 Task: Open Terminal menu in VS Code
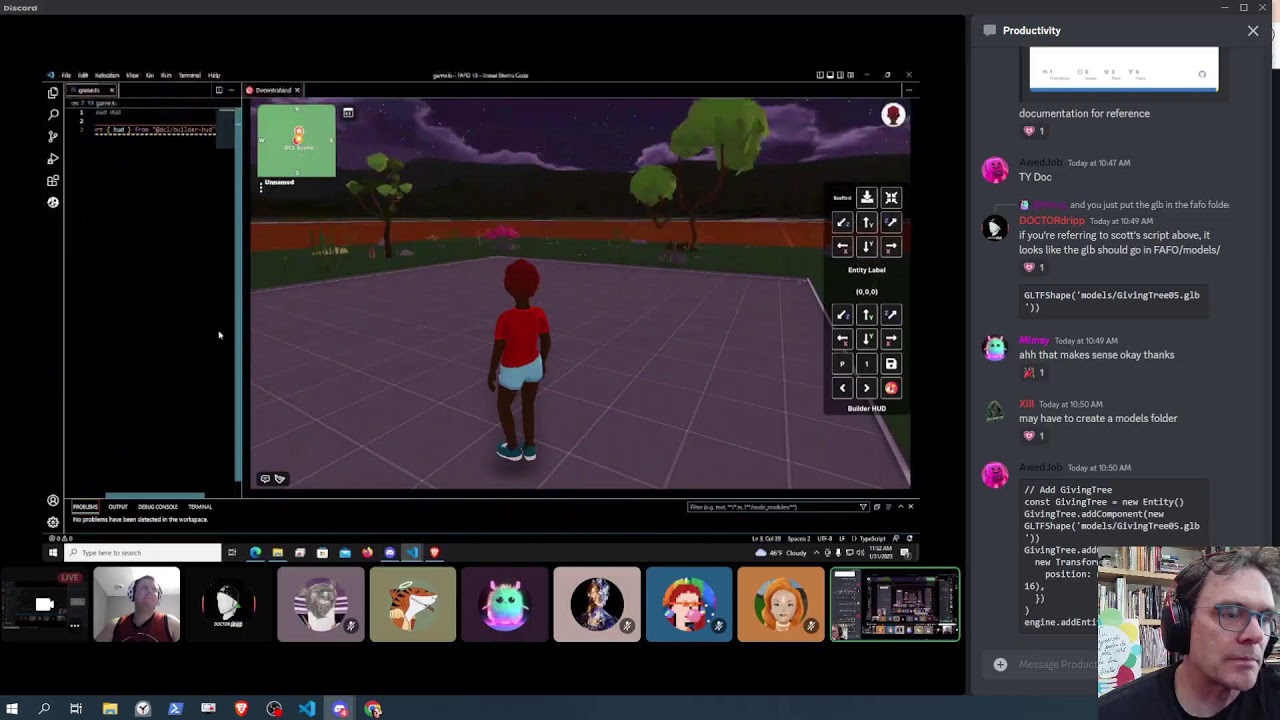click(189, 75)
